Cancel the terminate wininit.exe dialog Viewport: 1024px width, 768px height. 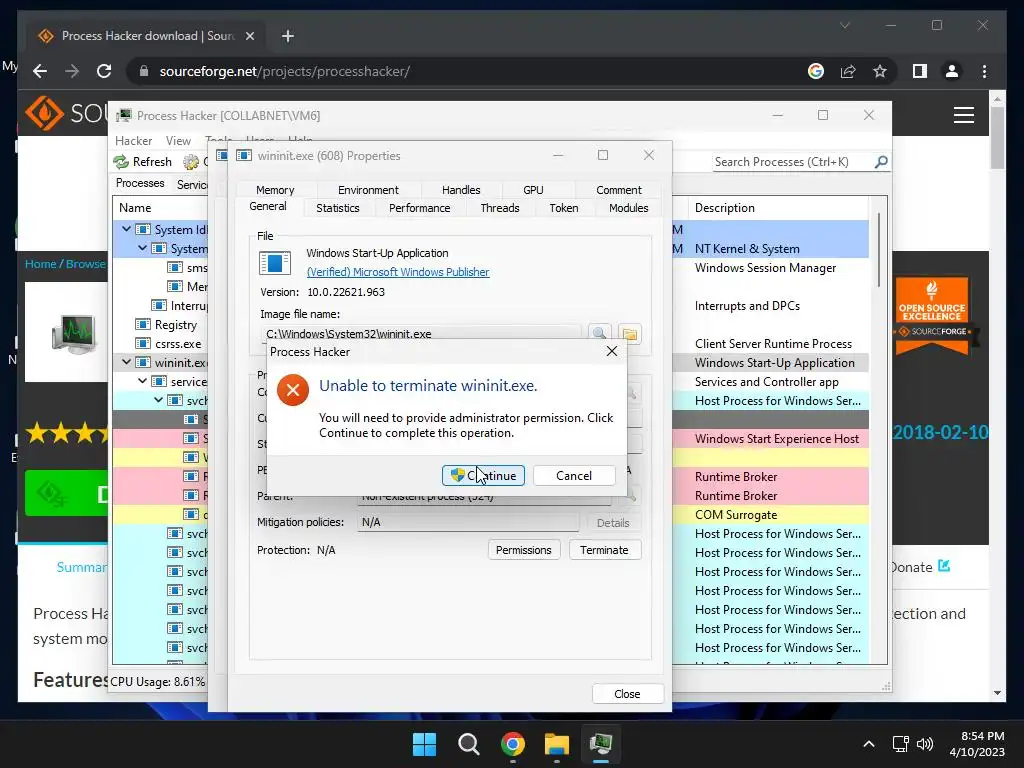(x=574, y=475)
